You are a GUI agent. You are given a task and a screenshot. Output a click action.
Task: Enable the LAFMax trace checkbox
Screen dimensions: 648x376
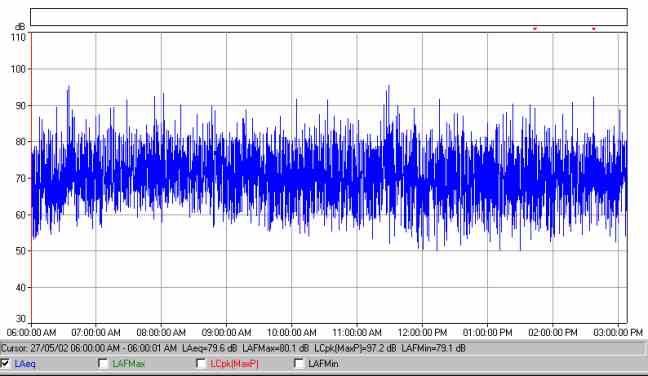(103, 363)
